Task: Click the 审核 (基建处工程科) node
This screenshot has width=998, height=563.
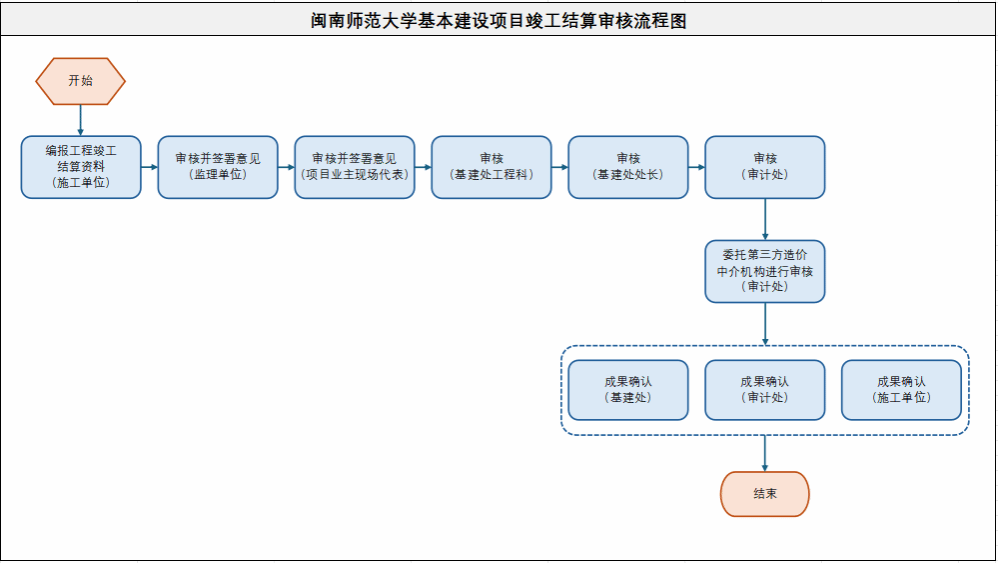Action: pos(491,167)
